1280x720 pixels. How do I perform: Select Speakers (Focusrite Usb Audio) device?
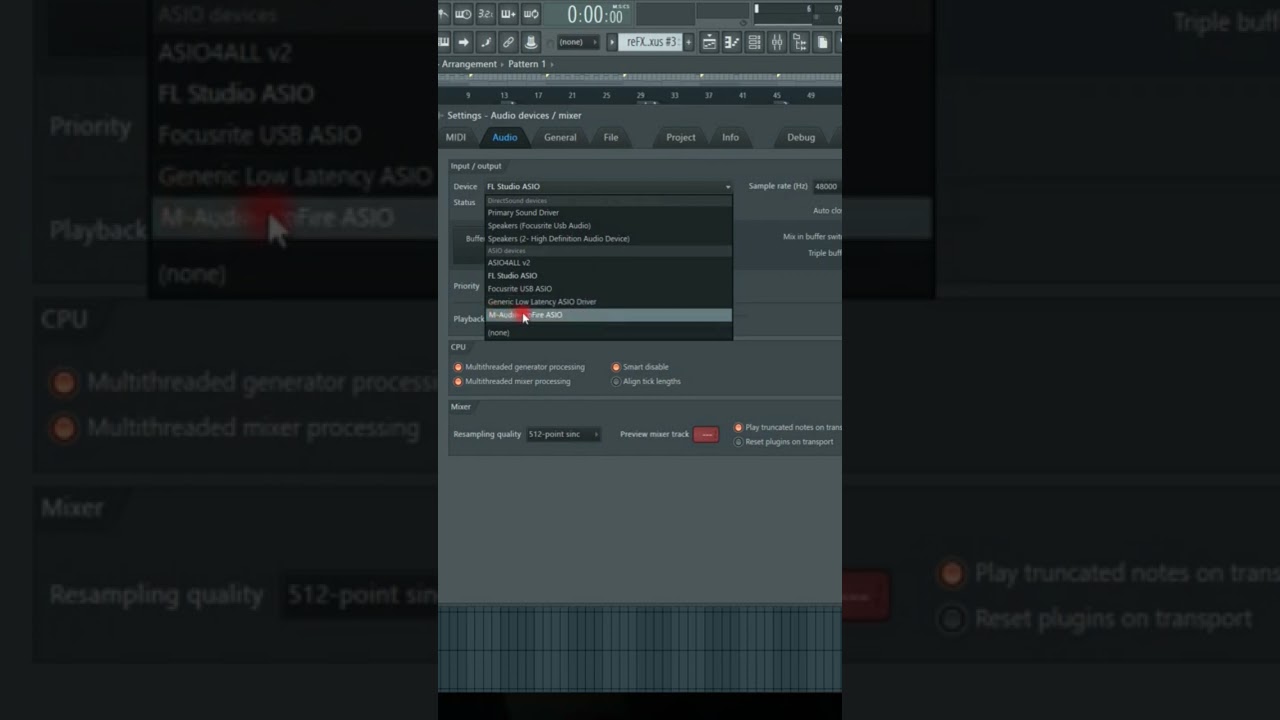click(x=609, y=226)
